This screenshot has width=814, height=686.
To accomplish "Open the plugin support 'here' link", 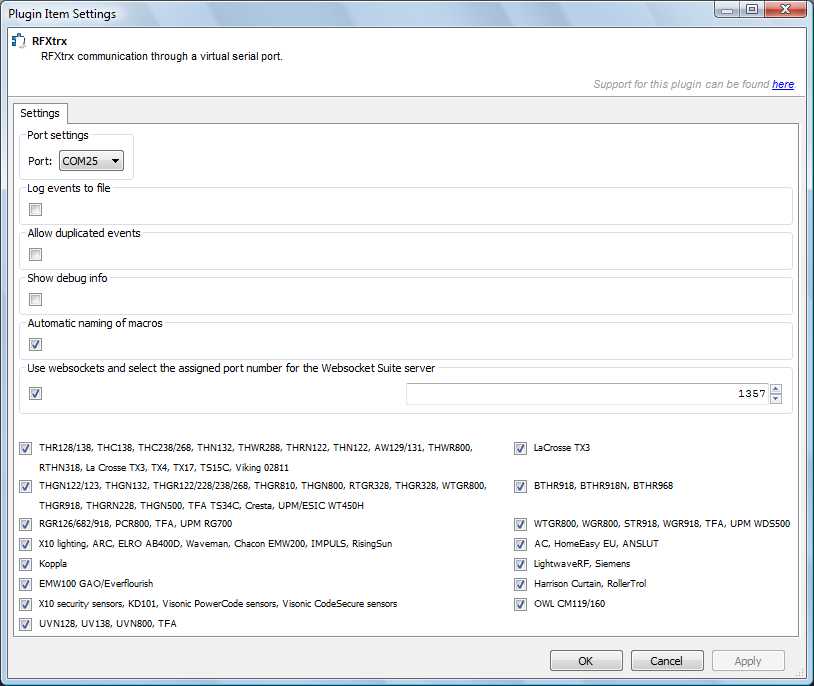I will click(x=783, y=84).
